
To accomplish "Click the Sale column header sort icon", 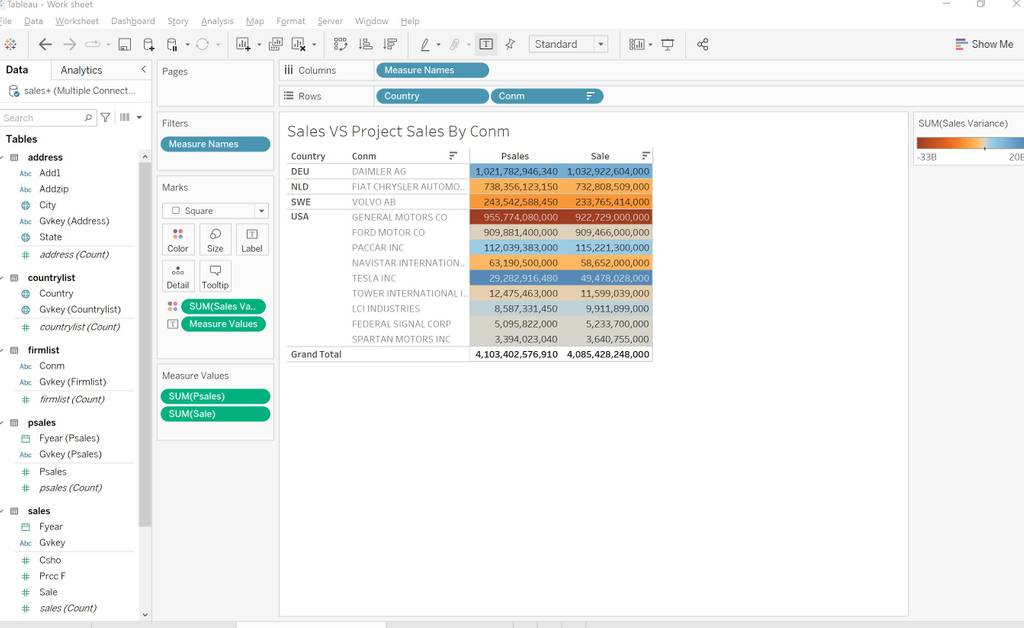I will 645,156.
